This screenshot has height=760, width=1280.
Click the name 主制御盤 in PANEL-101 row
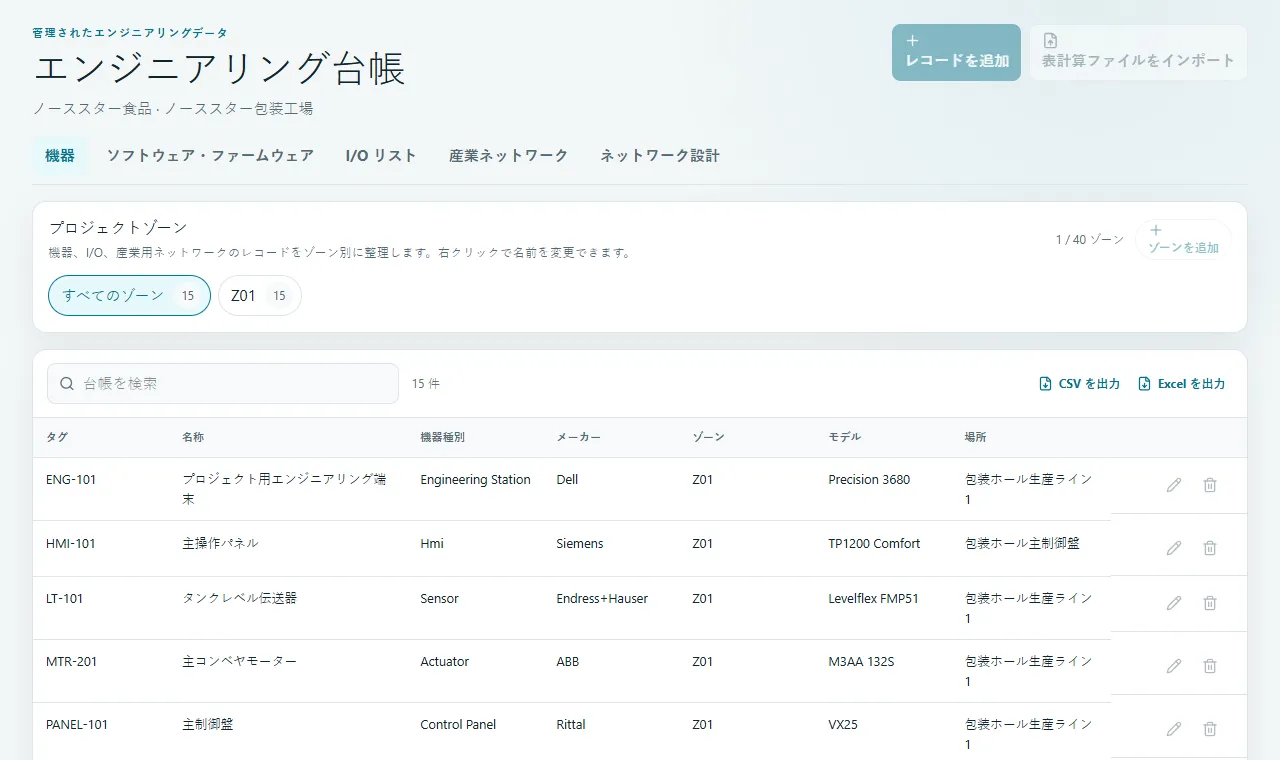207,725
